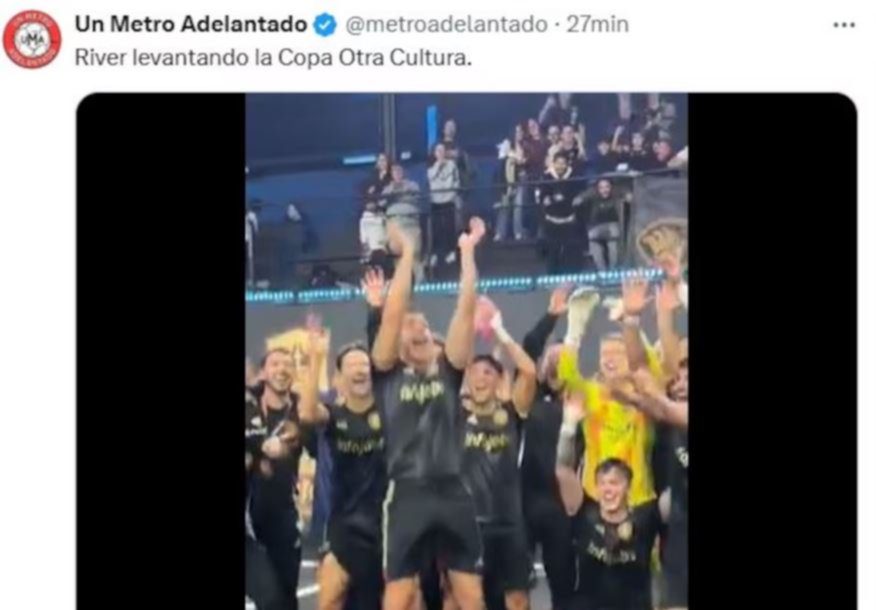The height and width of the screenshot is (610, 876).
Task: Click the blue LED light strip in the video
Action: (455, 286)
